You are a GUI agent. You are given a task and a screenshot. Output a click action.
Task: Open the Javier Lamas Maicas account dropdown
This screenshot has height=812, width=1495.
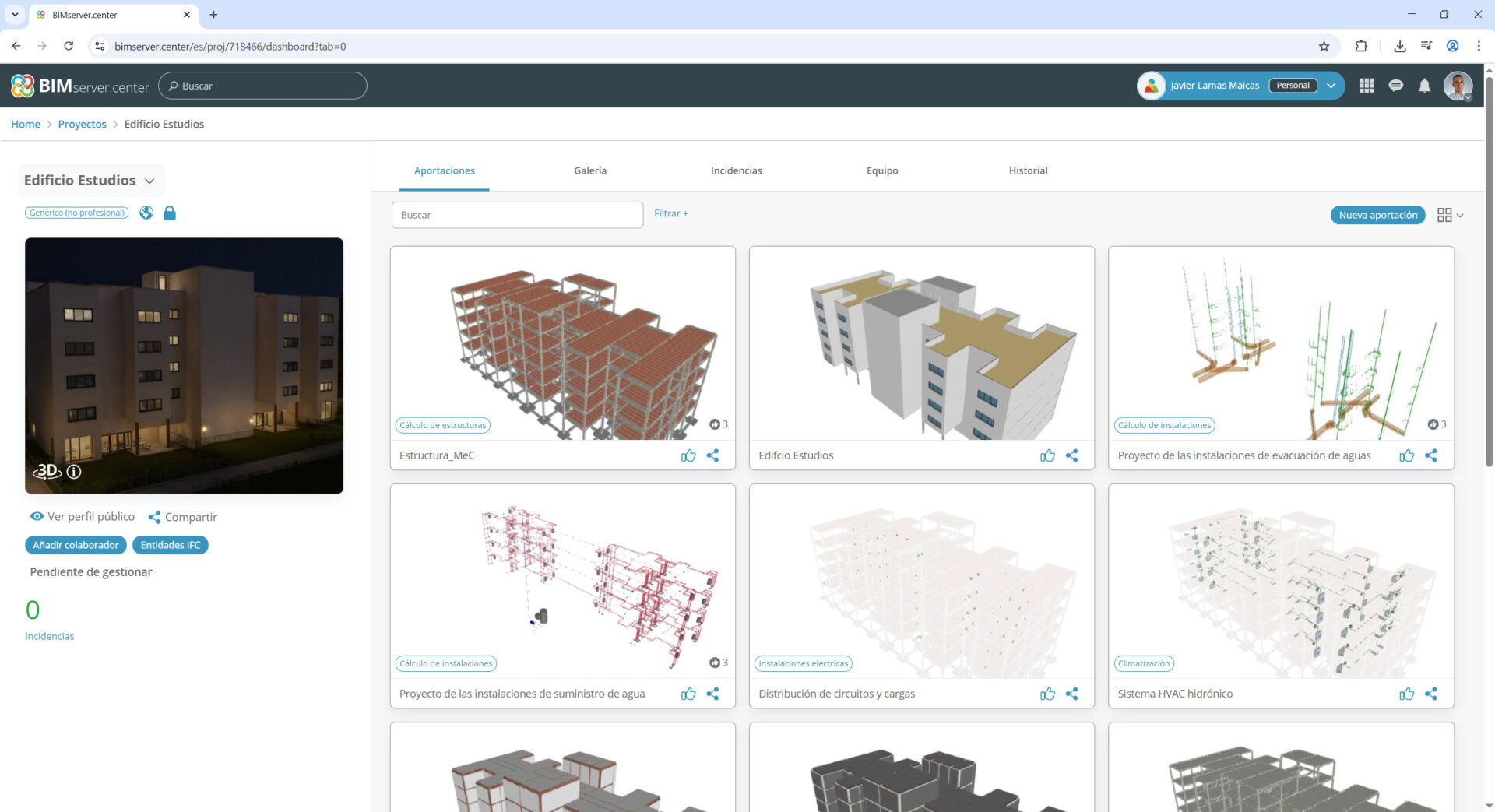click(1331, 86)
